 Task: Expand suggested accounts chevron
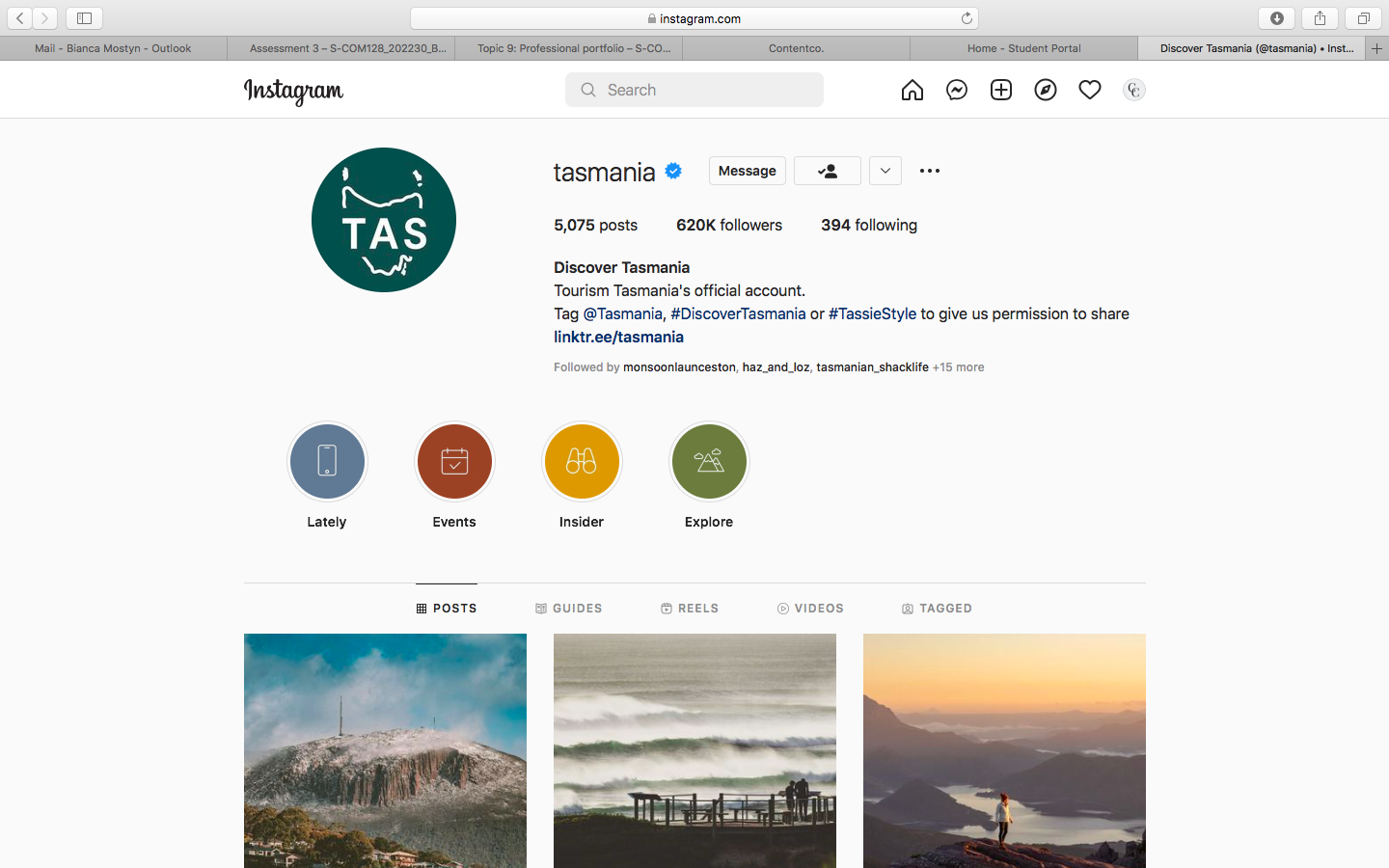tap(885, 171)
